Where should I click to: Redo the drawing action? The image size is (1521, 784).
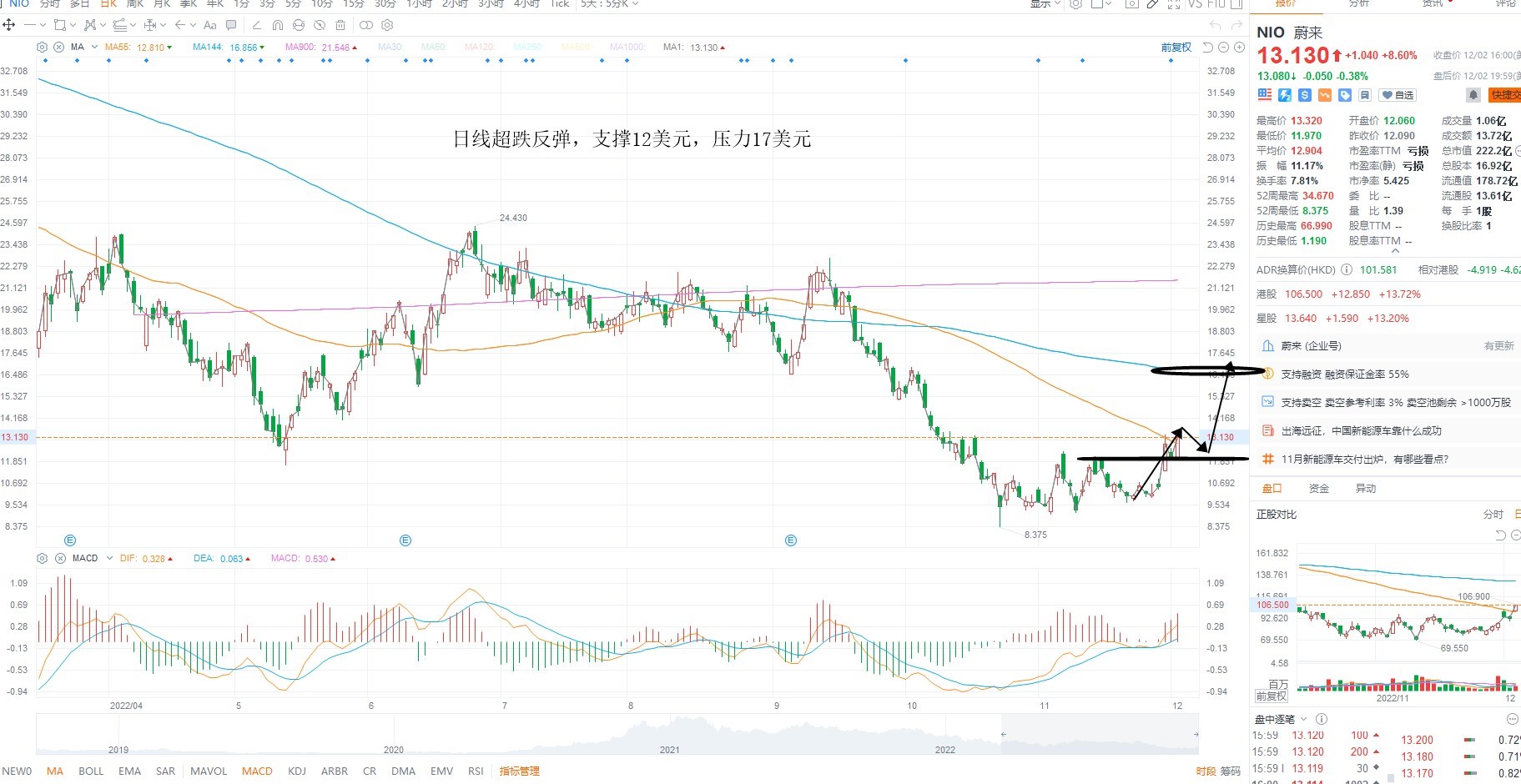point(1237,25)
